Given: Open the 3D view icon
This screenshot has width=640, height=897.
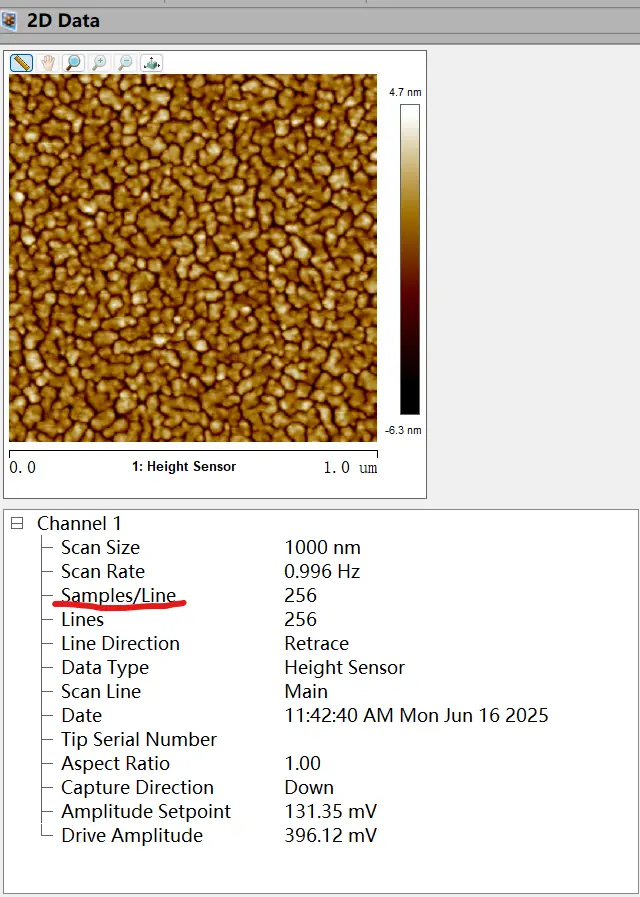Looking at the screenshot, I should point(151,63).
